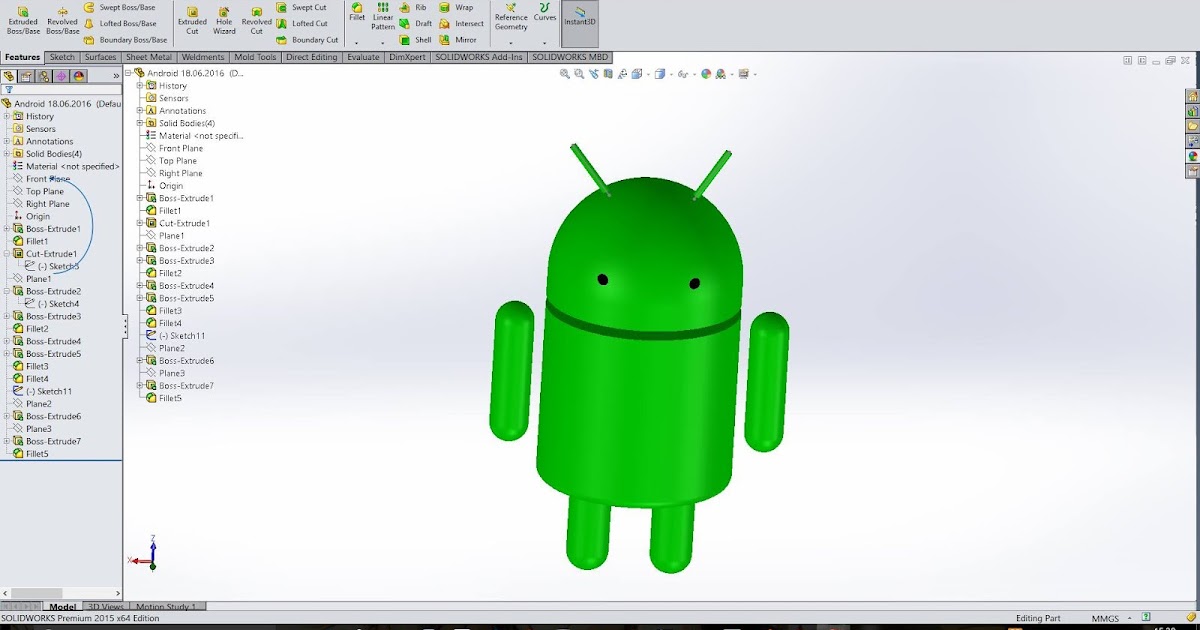Open the Hole Wizard

click(224, 18)
